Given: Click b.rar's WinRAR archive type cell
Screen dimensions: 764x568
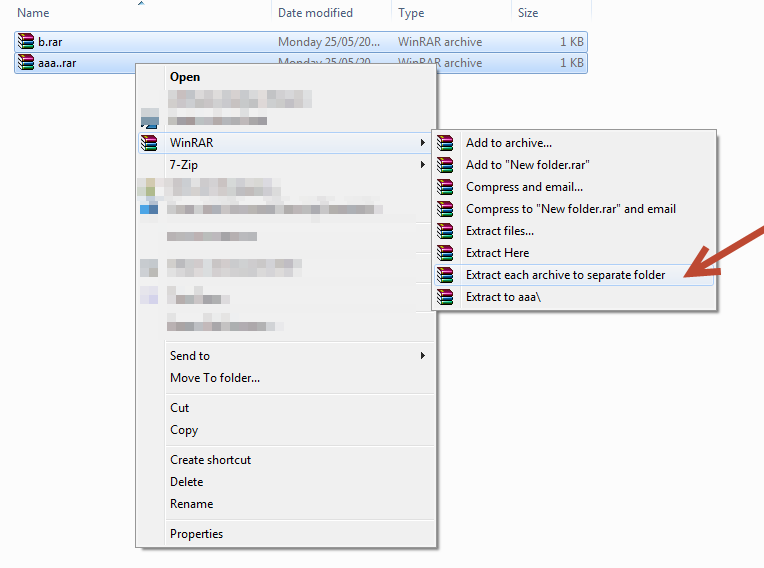Looking at the screenshot, I should click(440, 42).
